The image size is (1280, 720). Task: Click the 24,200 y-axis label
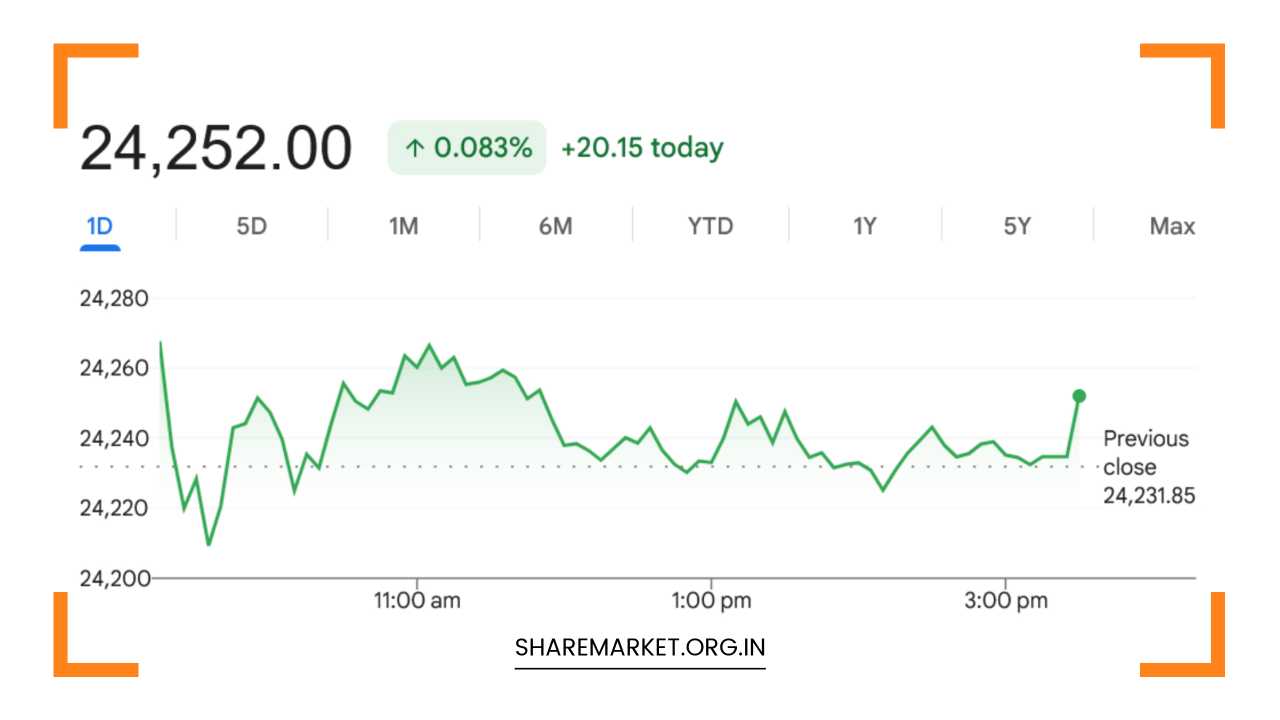pos(114,578)
